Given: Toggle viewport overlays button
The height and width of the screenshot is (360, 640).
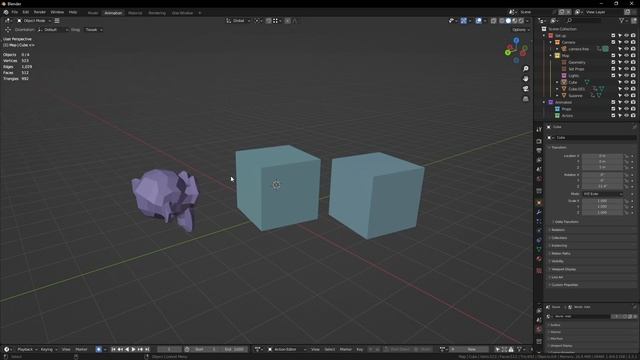Looking at the screenshot, I should click(x=478, y=20).
